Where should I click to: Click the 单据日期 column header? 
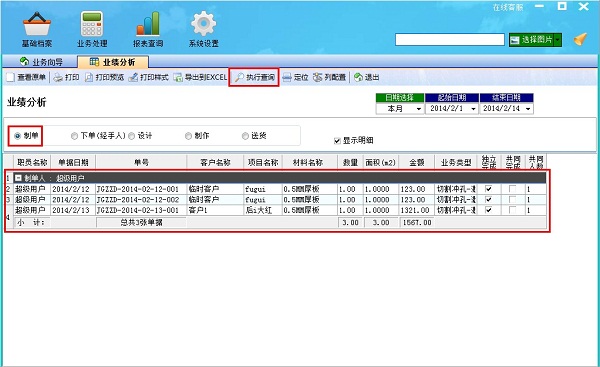(73, 162)
